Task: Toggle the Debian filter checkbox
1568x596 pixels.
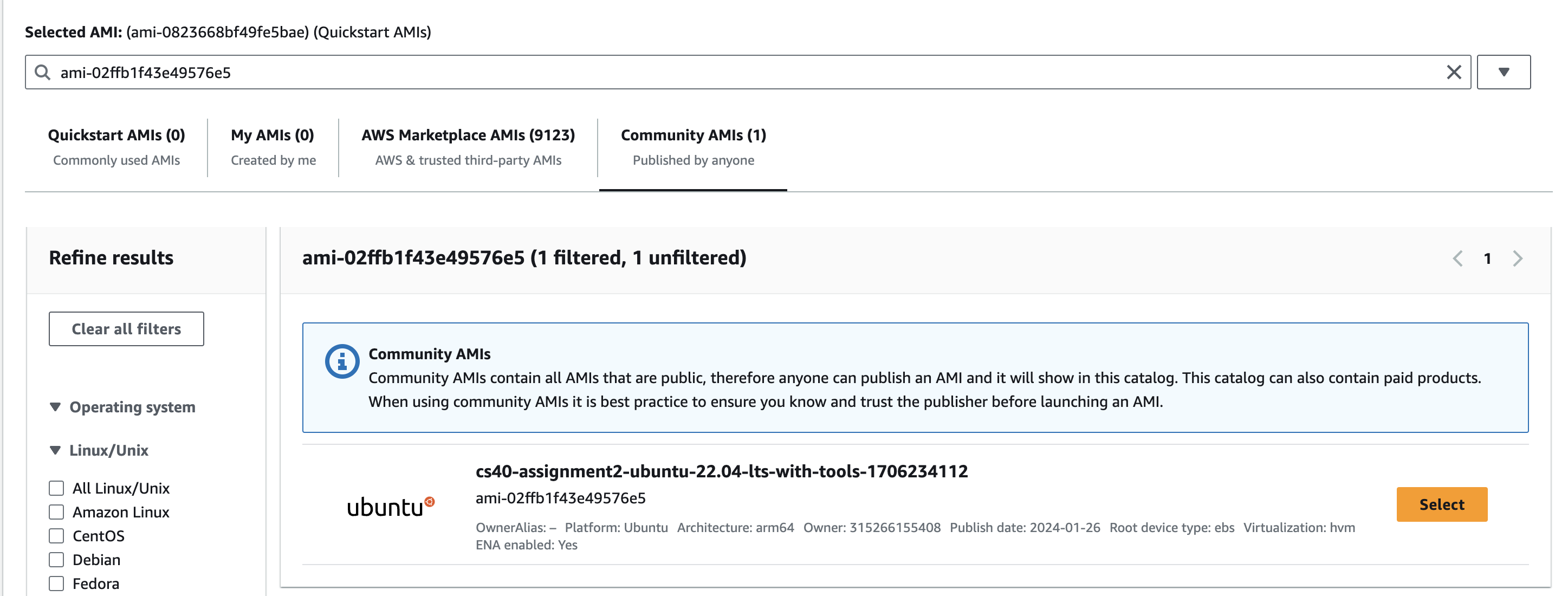Action: pos(56,560)
